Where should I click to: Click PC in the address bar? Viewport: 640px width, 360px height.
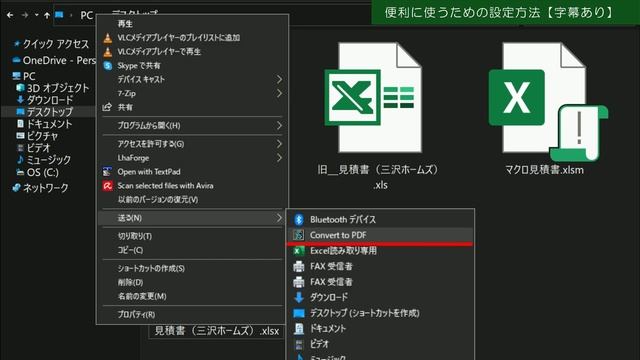point(87,16)
